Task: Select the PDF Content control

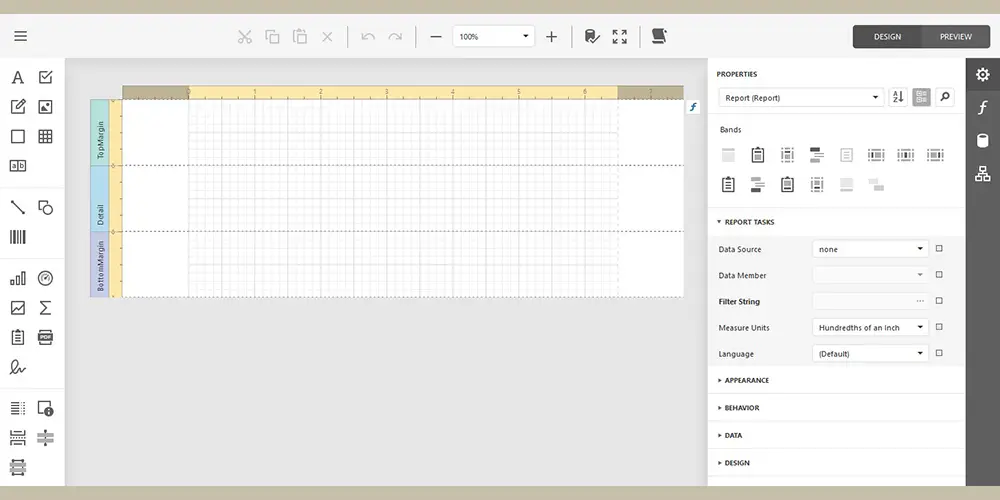Action: pos(45,337)
